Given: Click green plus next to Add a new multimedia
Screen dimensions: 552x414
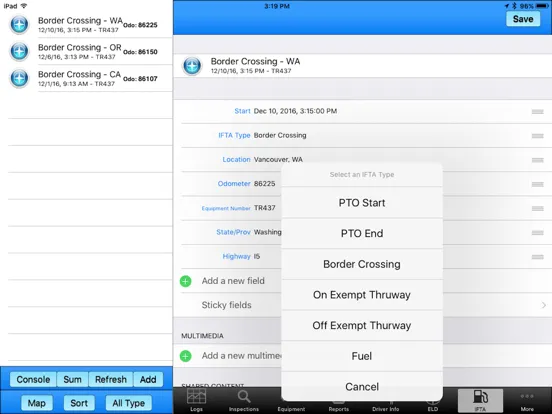Looking at the screenshot, I should 186,356.
